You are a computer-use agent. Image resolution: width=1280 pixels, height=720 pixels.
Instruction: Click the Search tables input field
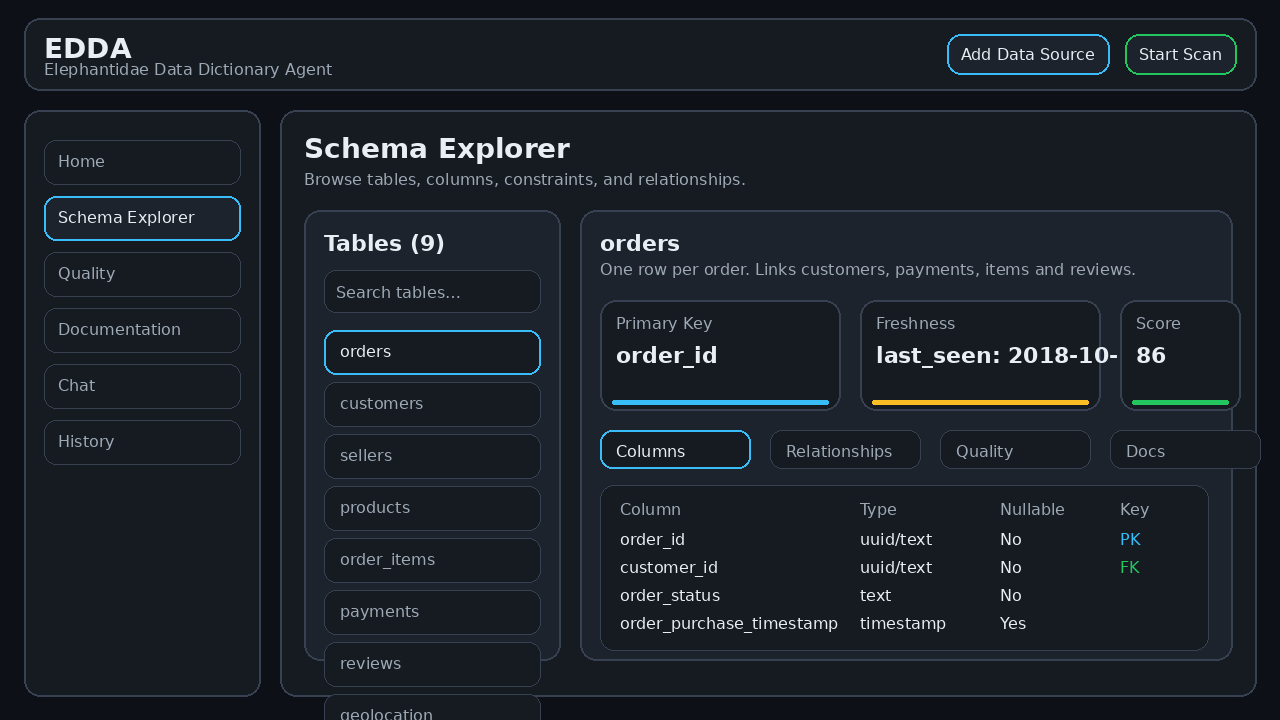coord(432,291)
